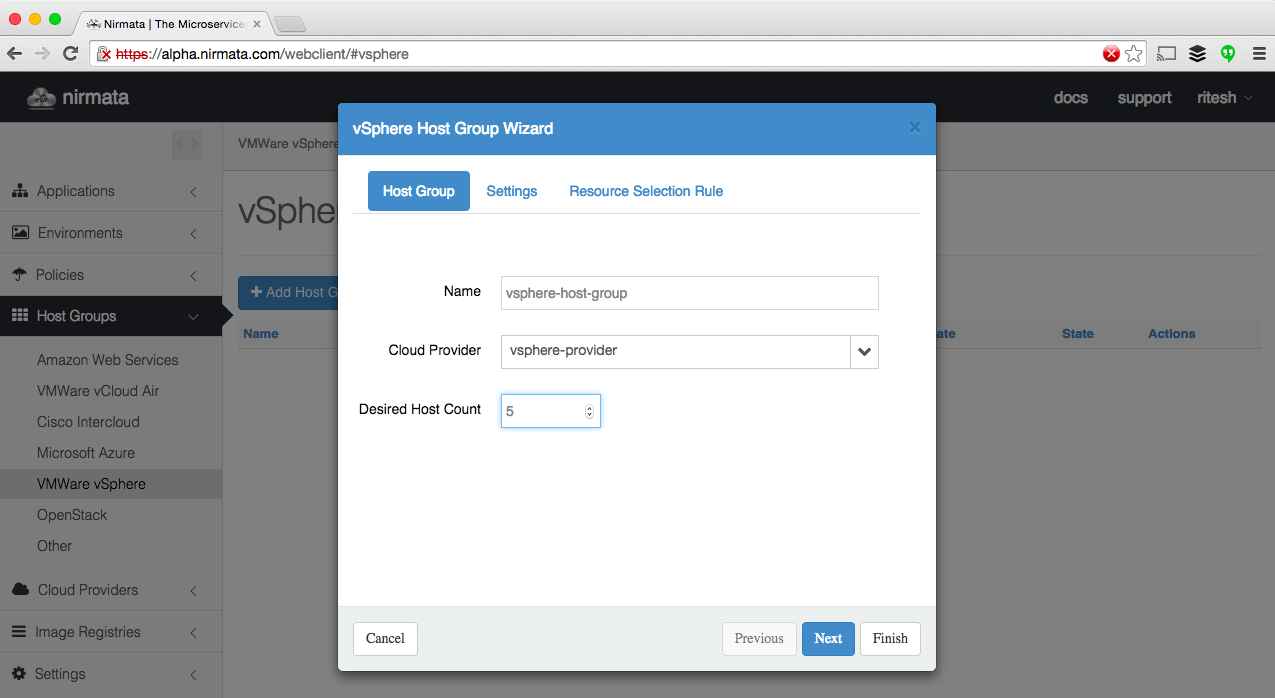Open the Chrome hamburger menu
Image resolution: width=1275 pixels, height=698 pixels.
click(1258, 54)
